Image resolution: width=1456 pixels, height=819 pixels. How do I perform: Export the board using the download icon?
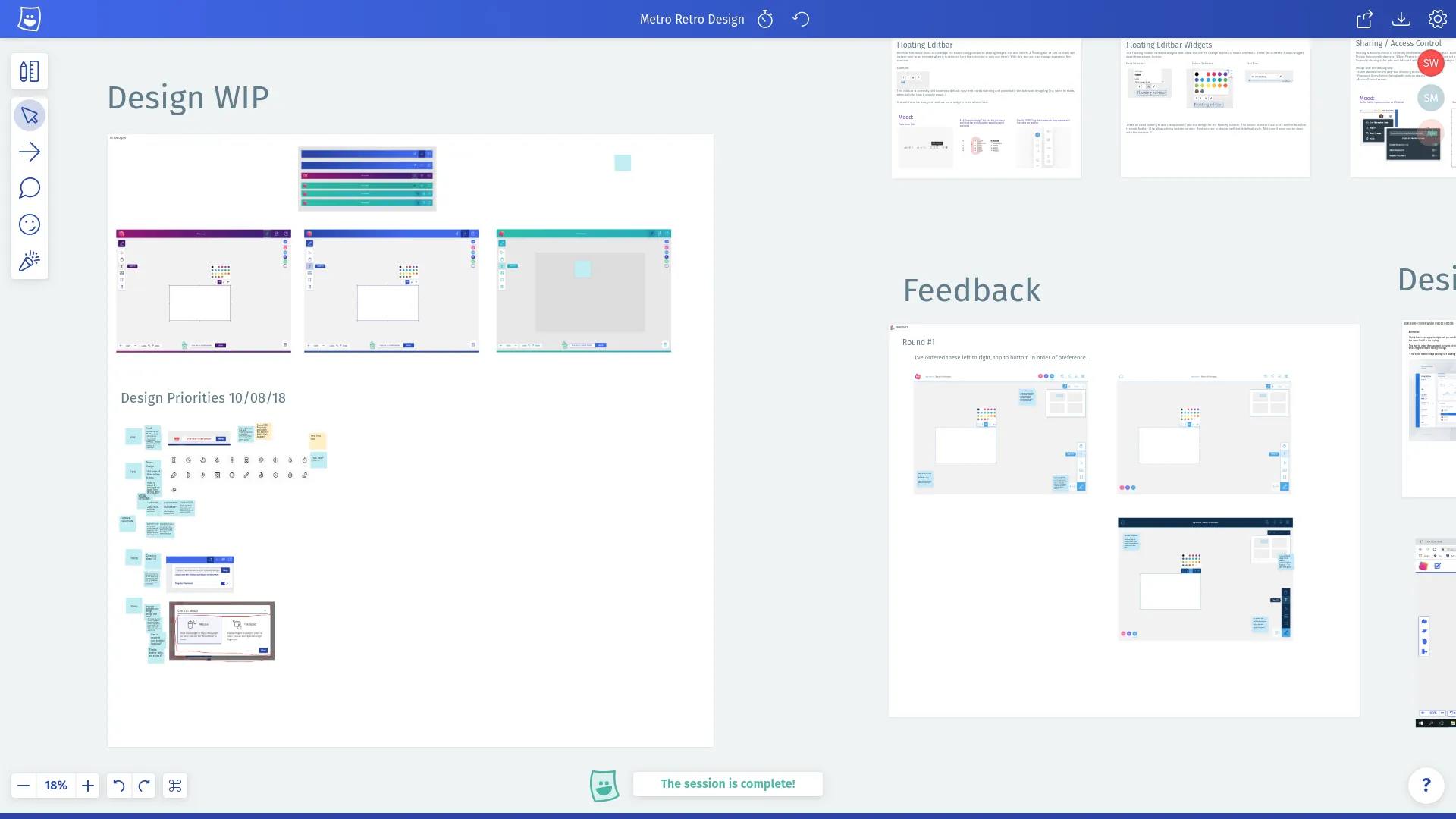pyautogui.click(x=1401, y=19)
